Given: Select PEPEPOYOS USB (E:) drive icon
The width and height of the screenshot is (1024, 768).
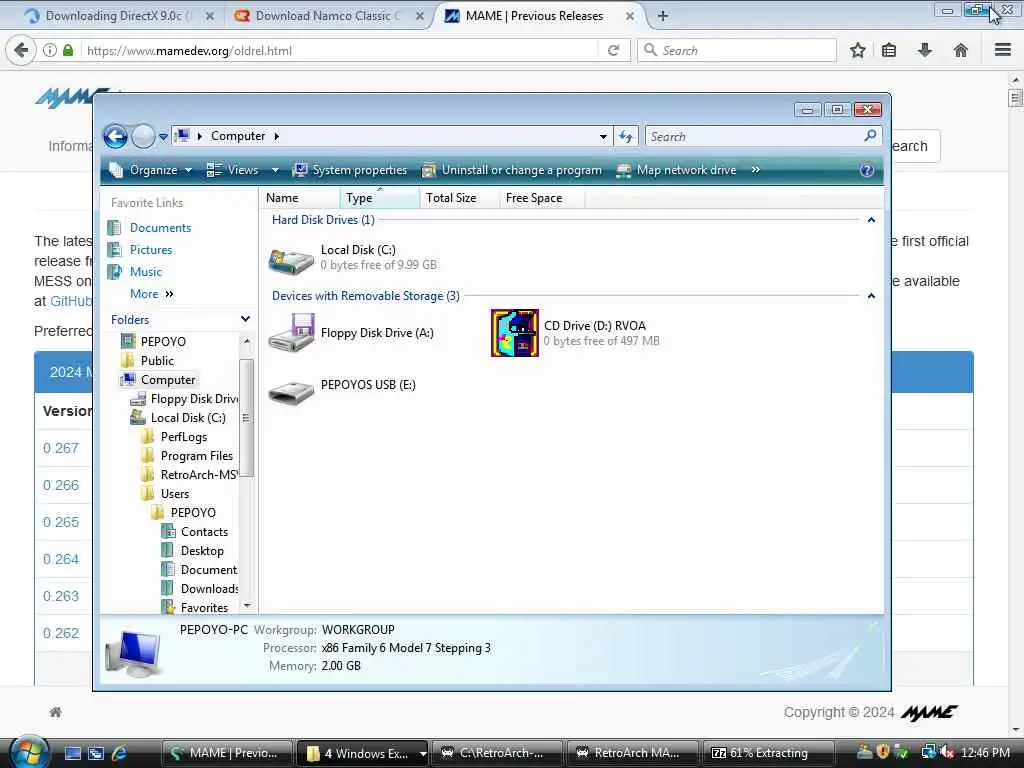Looking at the screenshot, I should [291, 391].
